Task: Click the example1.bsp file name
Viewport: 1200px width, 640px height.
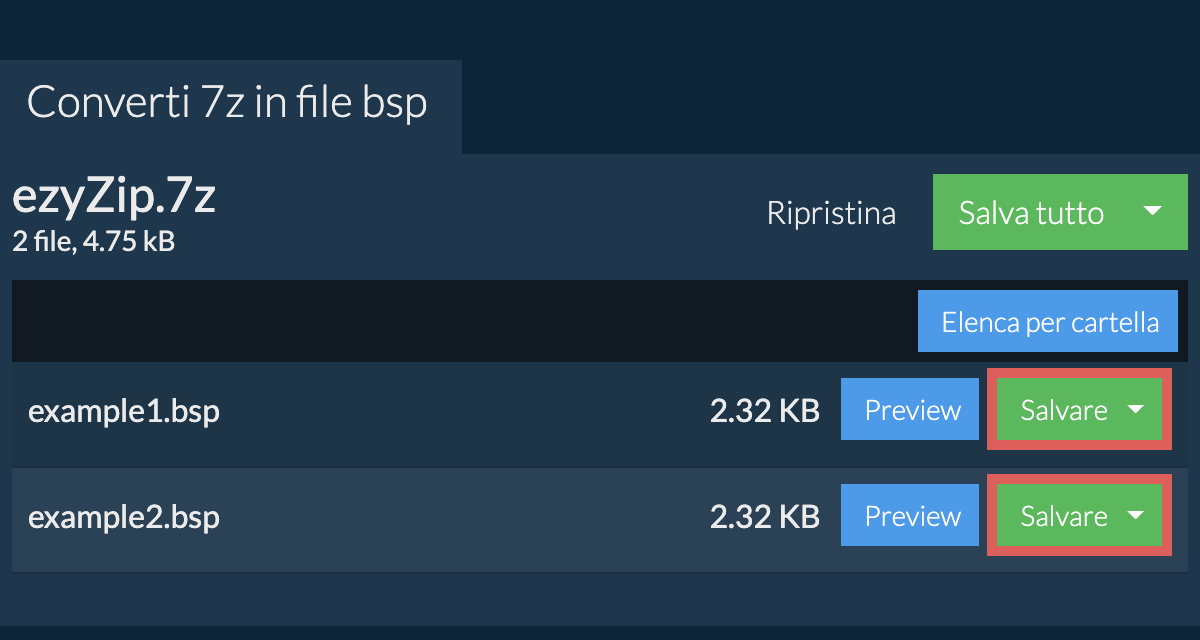Action: pyautogui.click(x=123, y=411)
